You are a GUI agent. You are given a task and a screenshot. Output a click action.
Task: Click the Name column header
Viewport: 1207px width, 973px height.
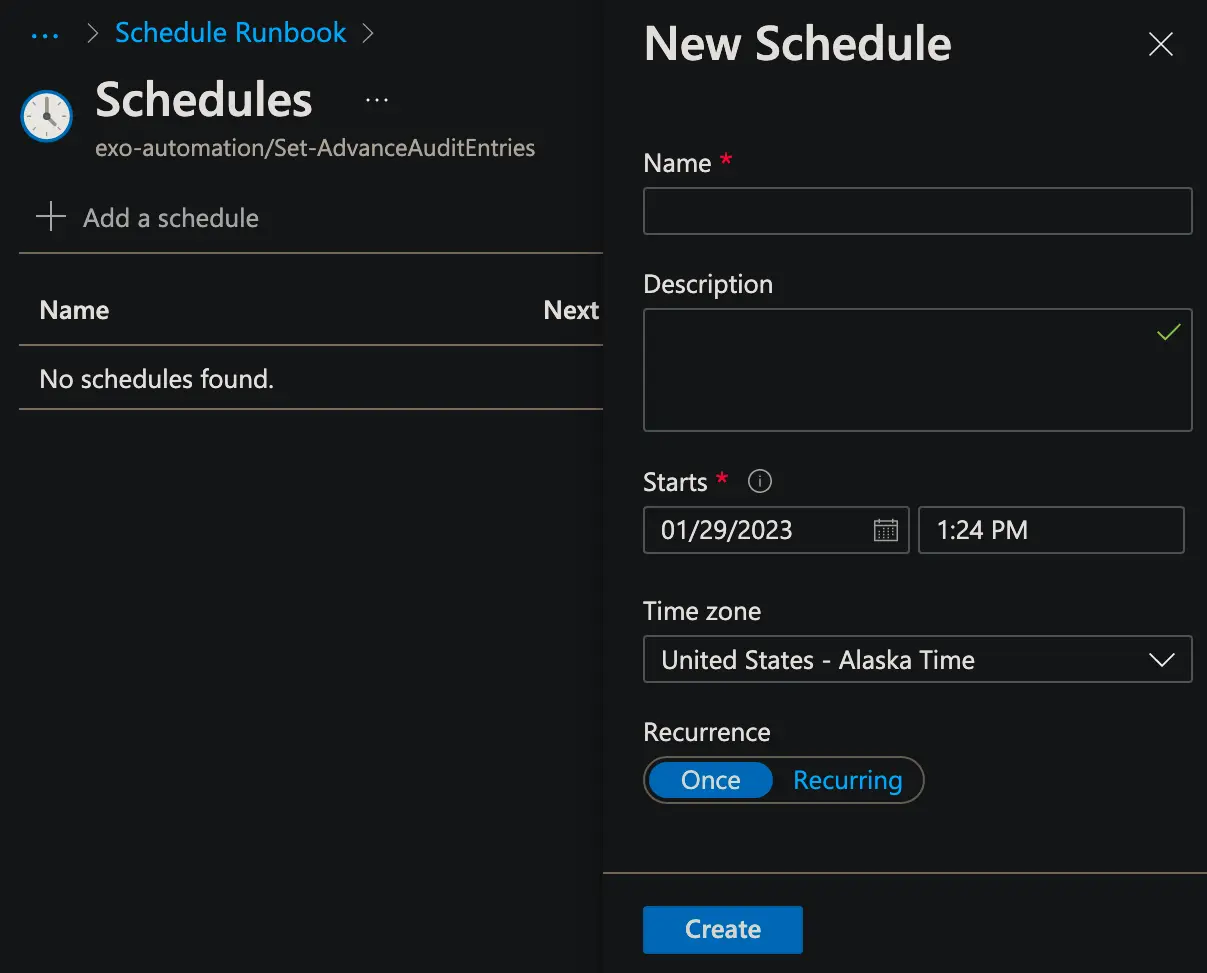click(74, 310)
